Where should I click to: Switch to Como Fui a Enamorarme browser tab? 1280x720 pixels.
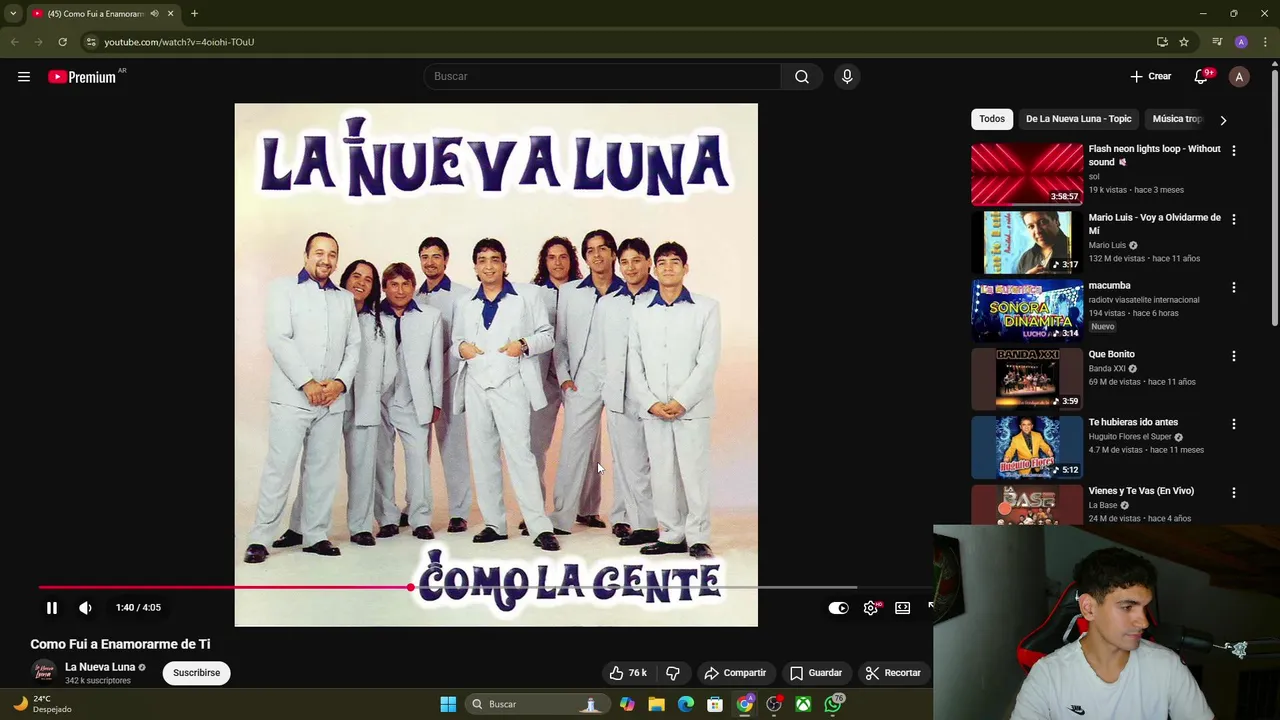[103, 14]
